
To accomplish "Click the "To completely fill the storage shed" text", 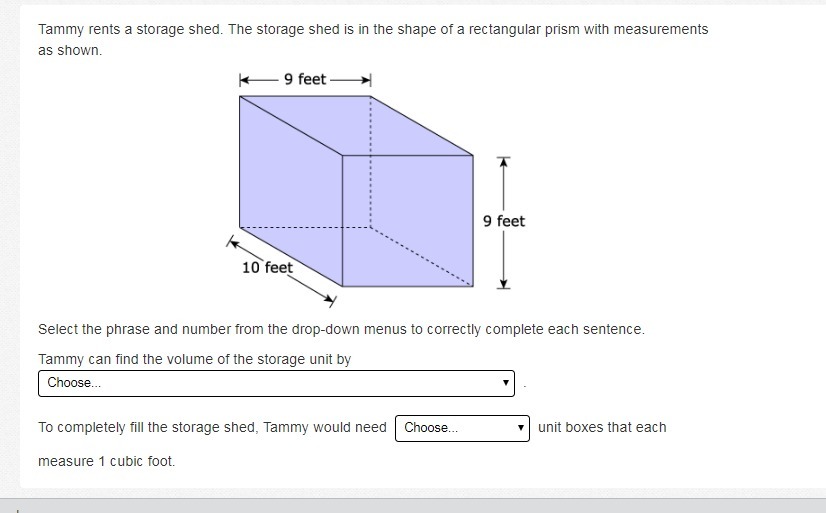I will pyautogui.click(x=212, y=427).
